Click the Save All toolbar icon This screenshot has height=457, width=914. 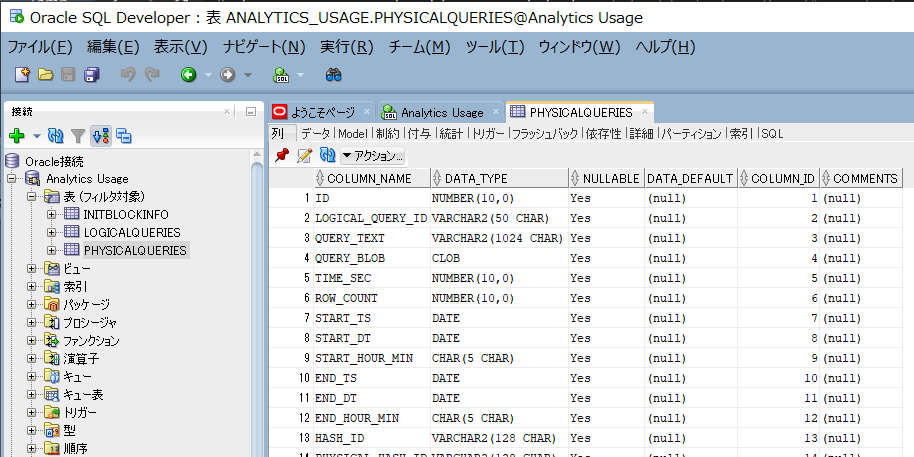(92, 75)
